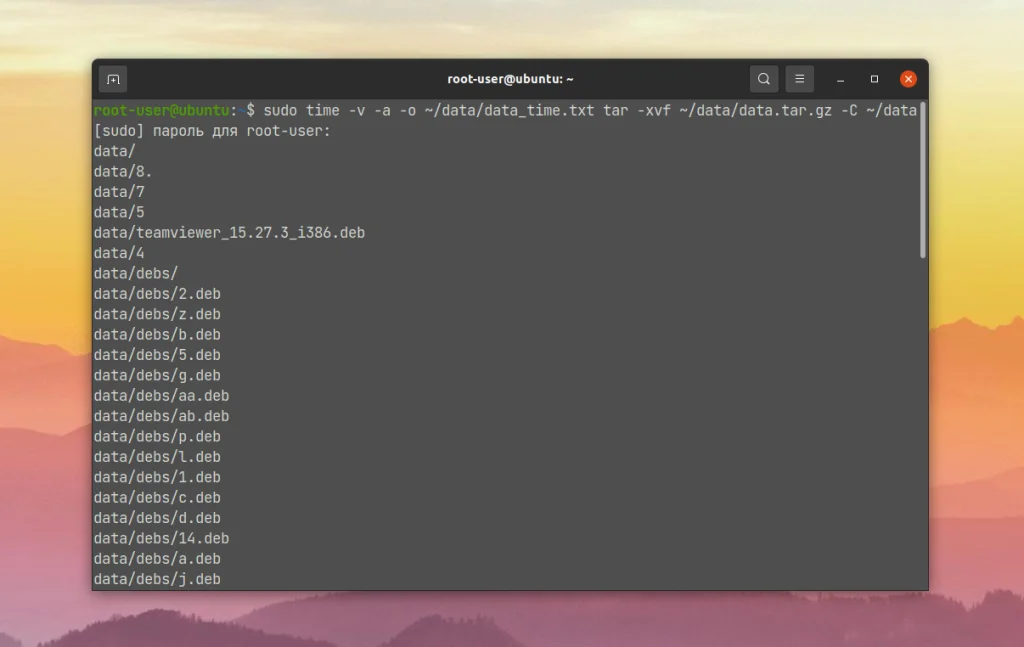Click the data/debs/aa.deb output line
This screenshot has height=647, width=1024.
tap(160, 395)
